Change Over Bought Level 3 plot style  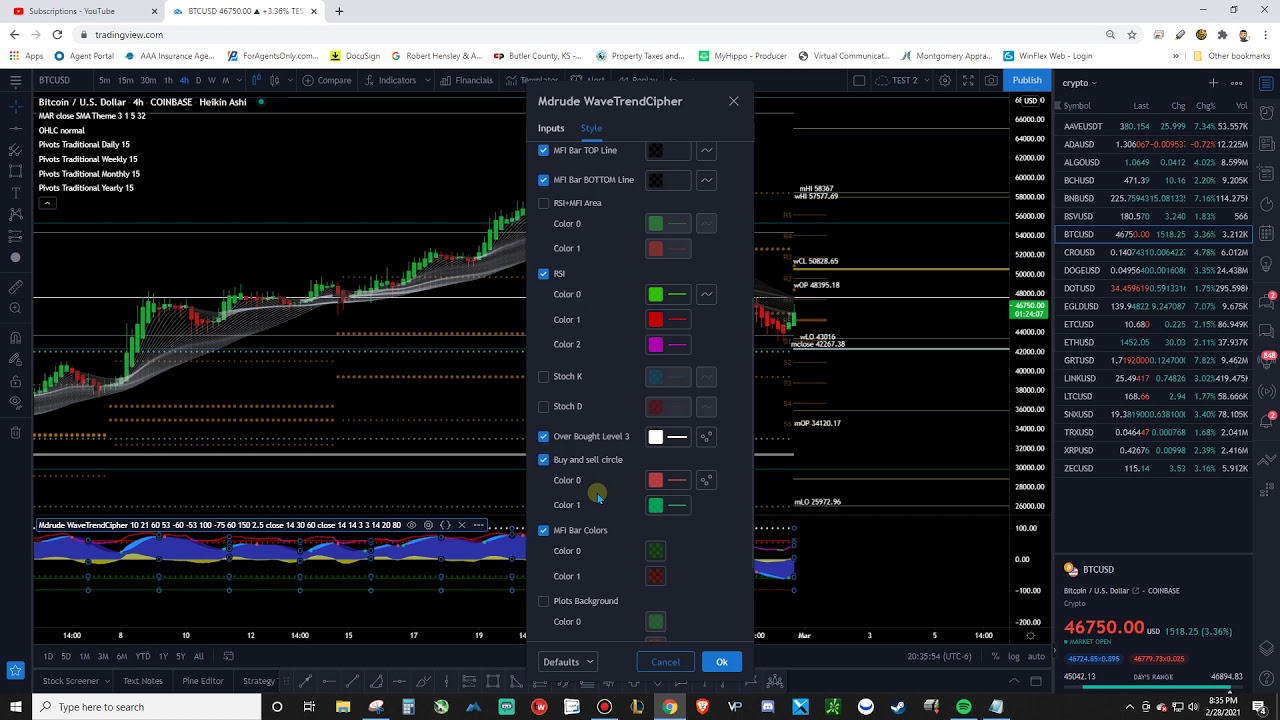(706, 437)
